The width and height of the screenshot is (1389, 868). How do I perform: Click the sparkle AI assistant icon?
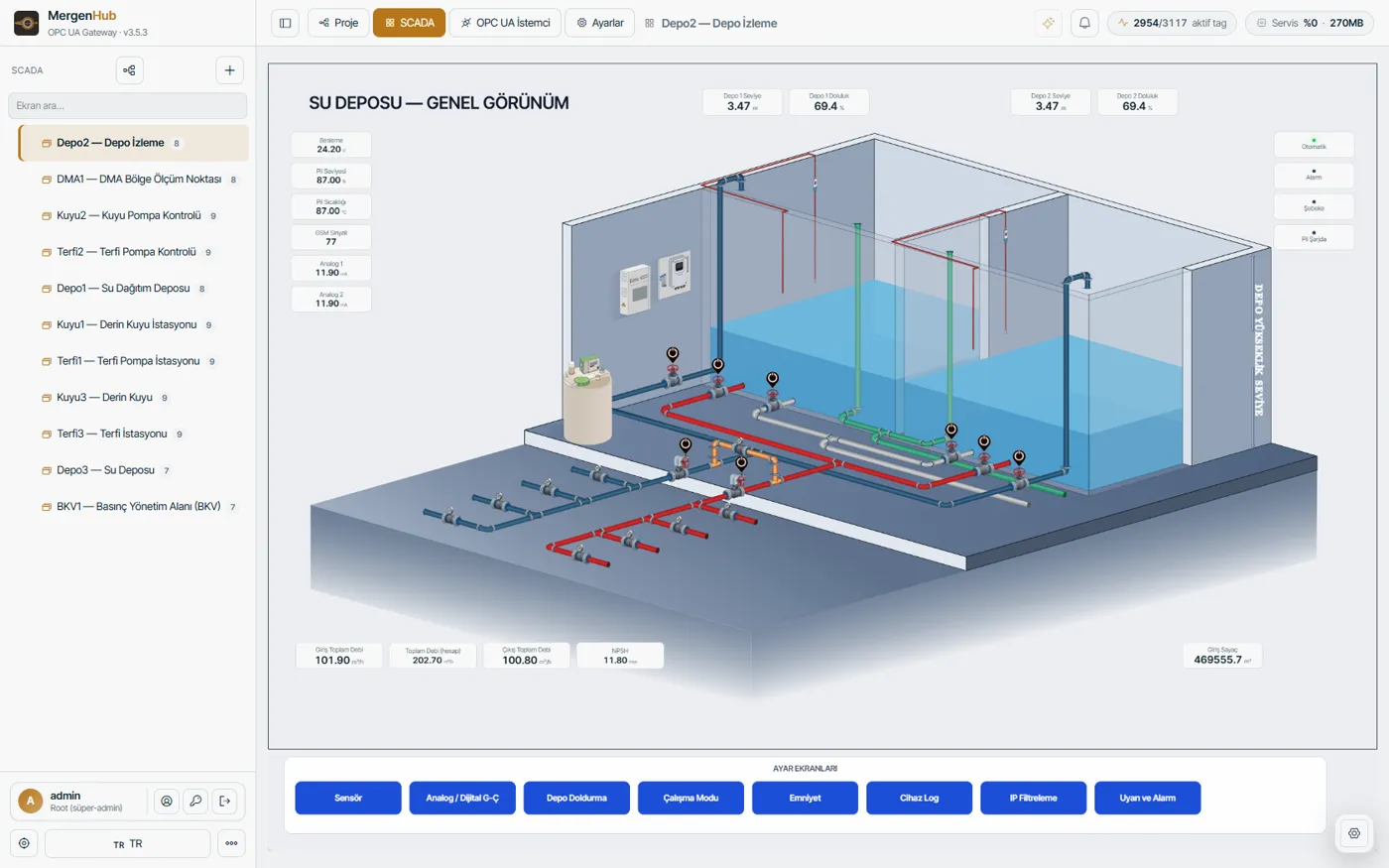[1048, 23]
